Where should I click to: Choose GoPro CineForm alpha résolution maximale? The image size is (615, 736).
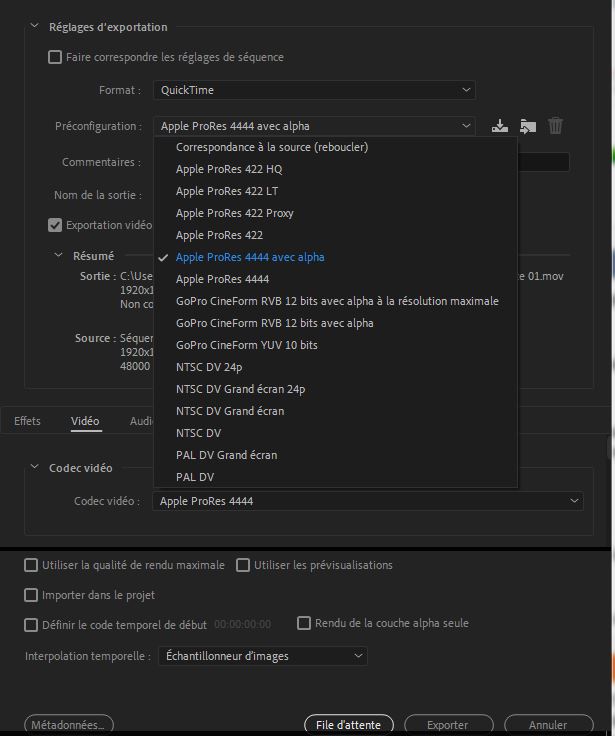click(x=336, y=301)
